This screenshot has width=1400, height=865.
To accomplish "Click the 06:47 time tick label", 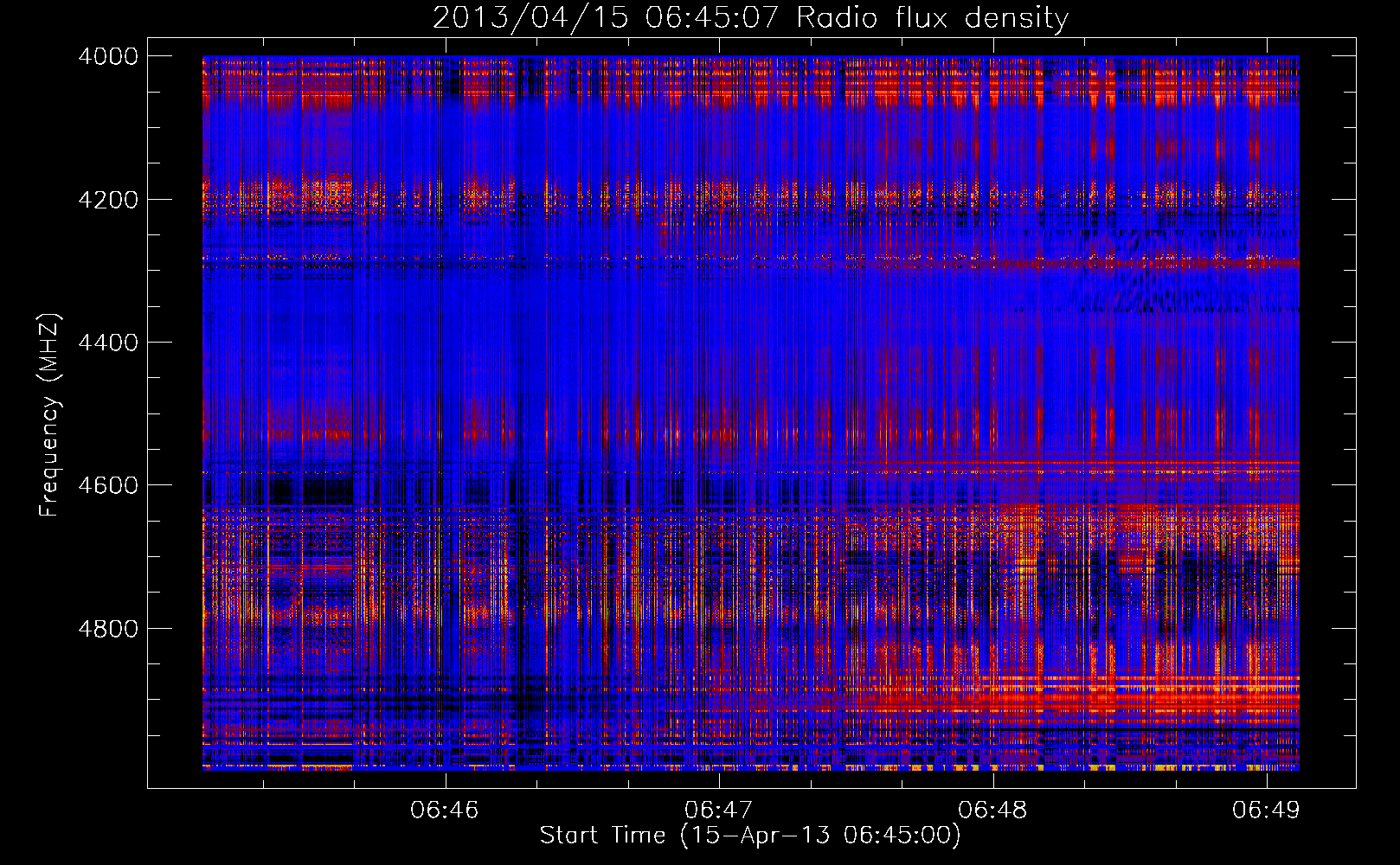I will point(718,810).
